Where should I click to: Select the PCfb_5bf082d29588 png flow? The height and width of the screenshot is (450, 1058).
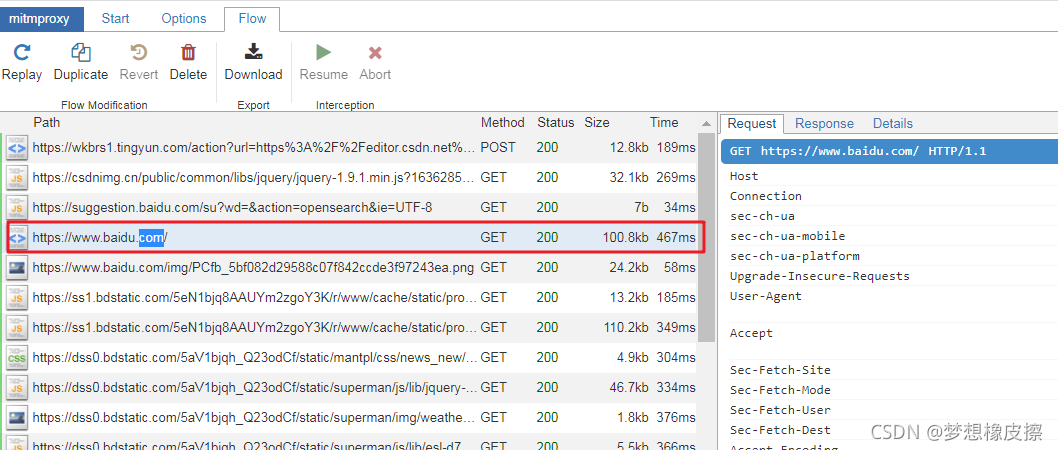pos(351,268)
